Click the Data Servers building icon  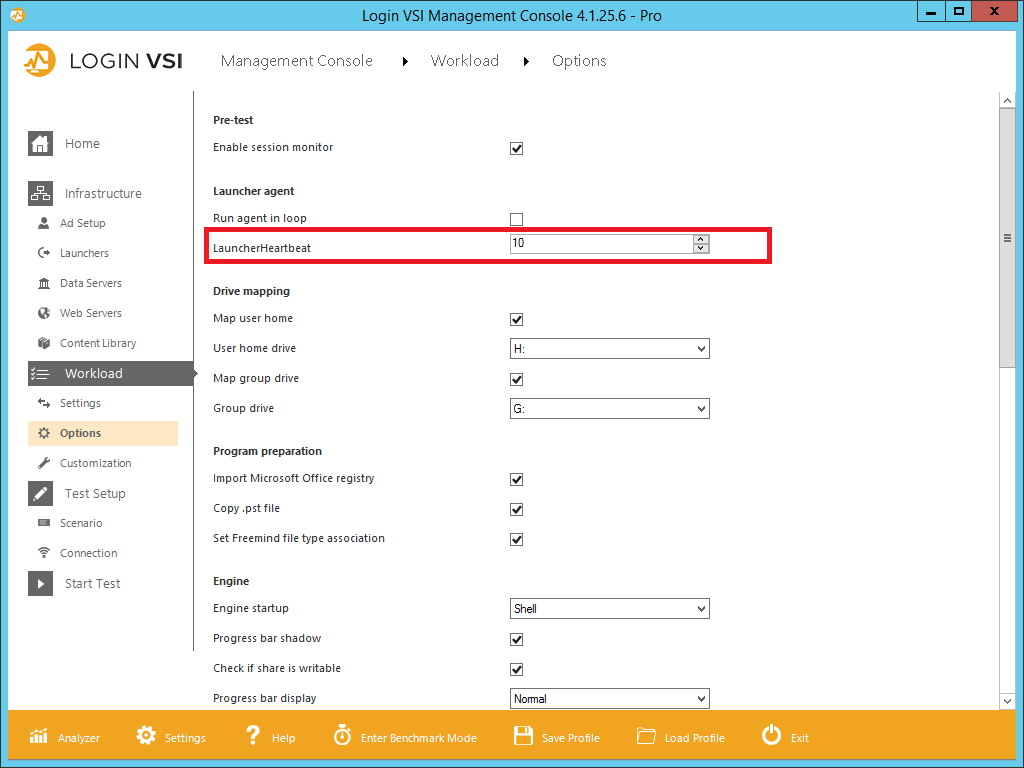pos(44,283)
